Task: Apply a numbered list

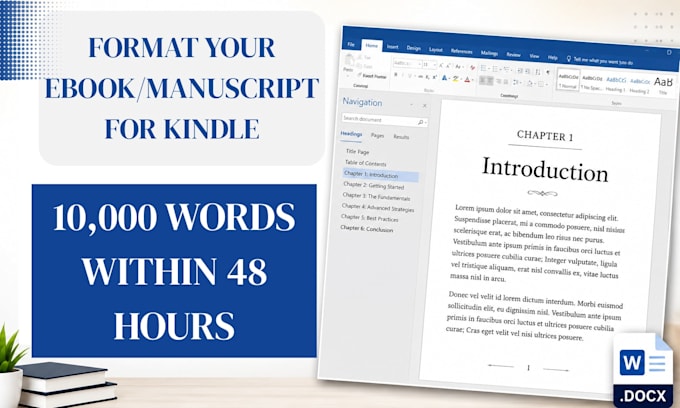Action: [495, 69]
